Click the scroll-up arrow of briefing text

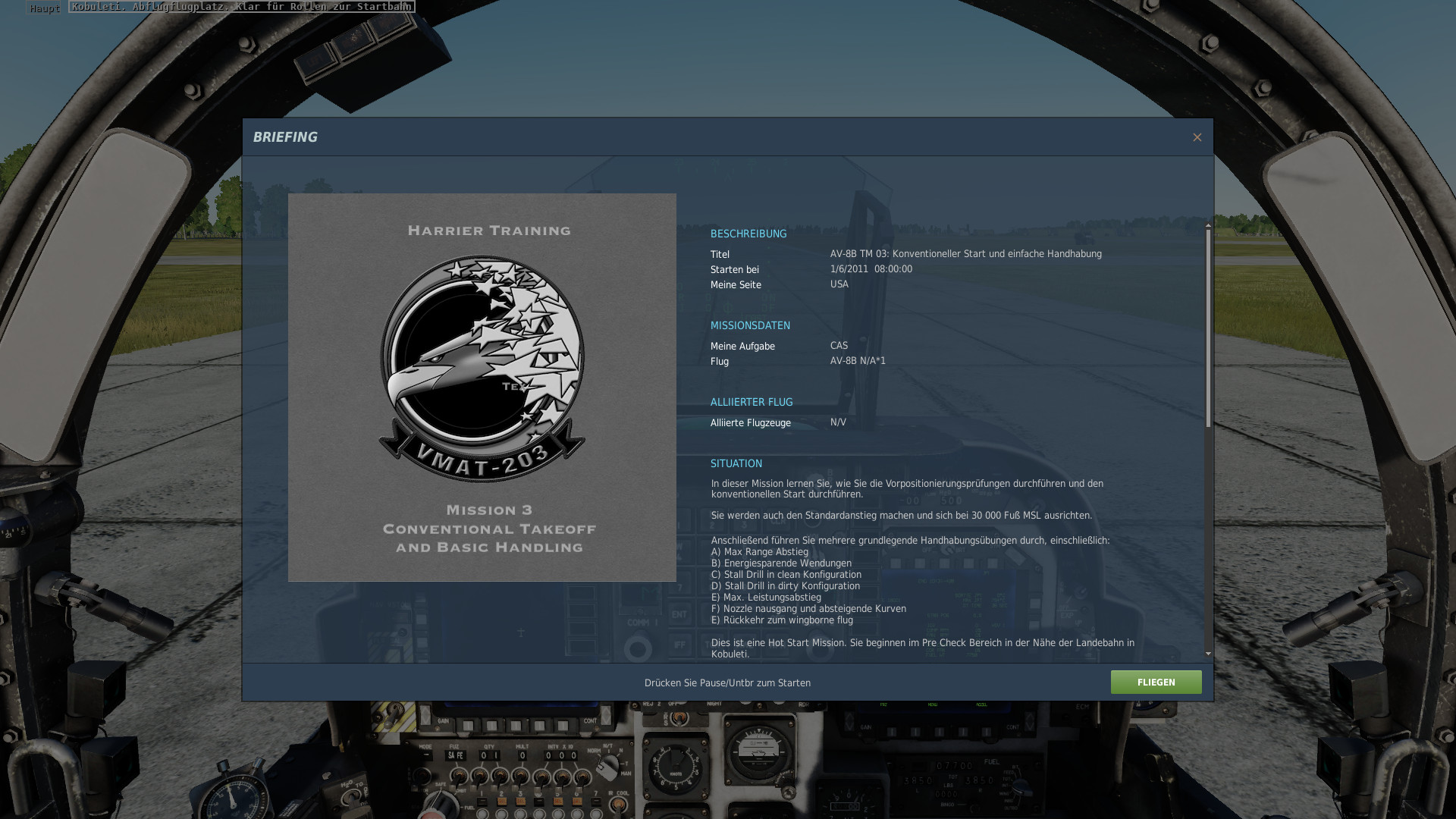pos(1208,226)
